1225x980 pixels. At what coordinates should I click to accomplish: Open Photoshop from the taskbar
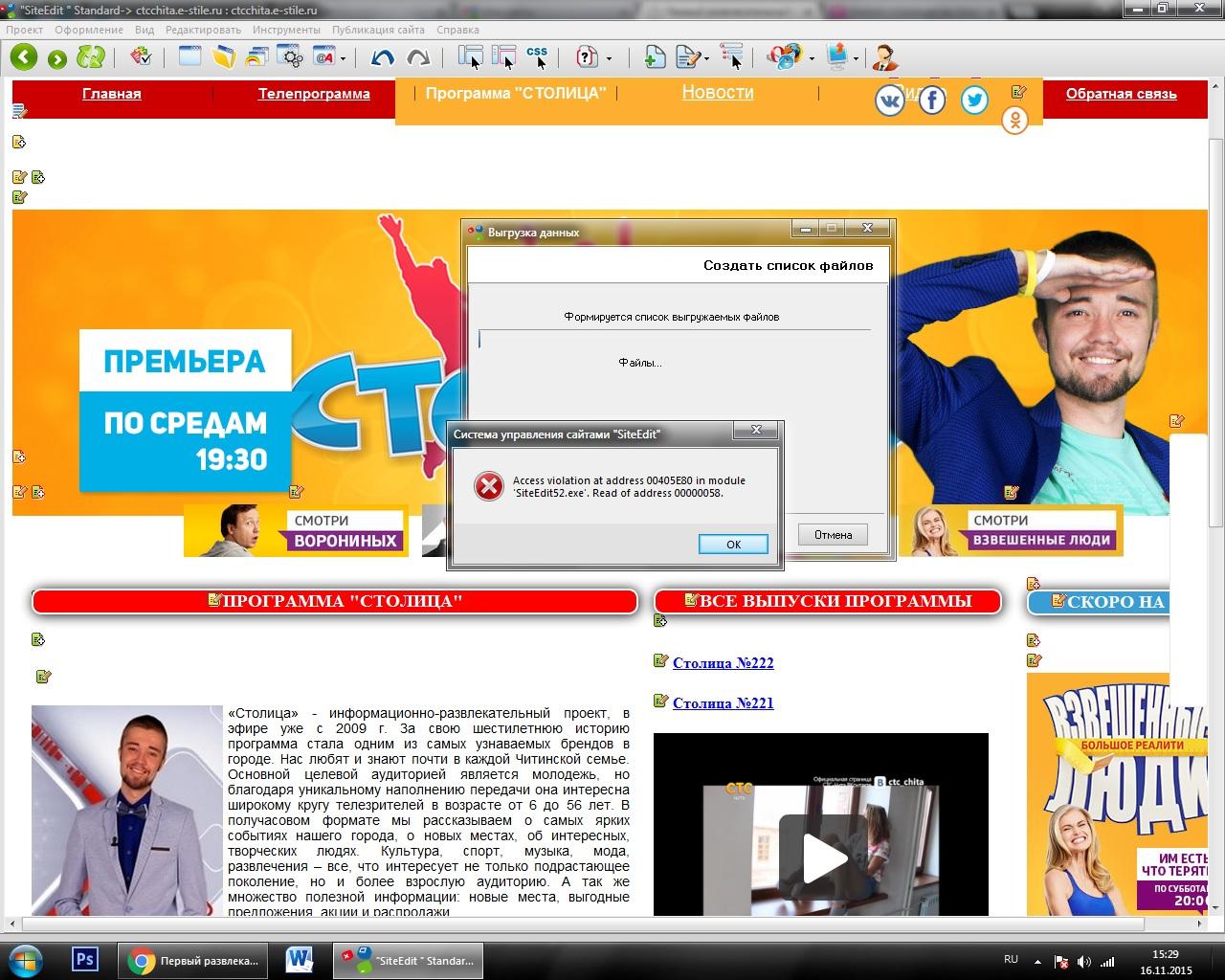(x=85, y=959)
